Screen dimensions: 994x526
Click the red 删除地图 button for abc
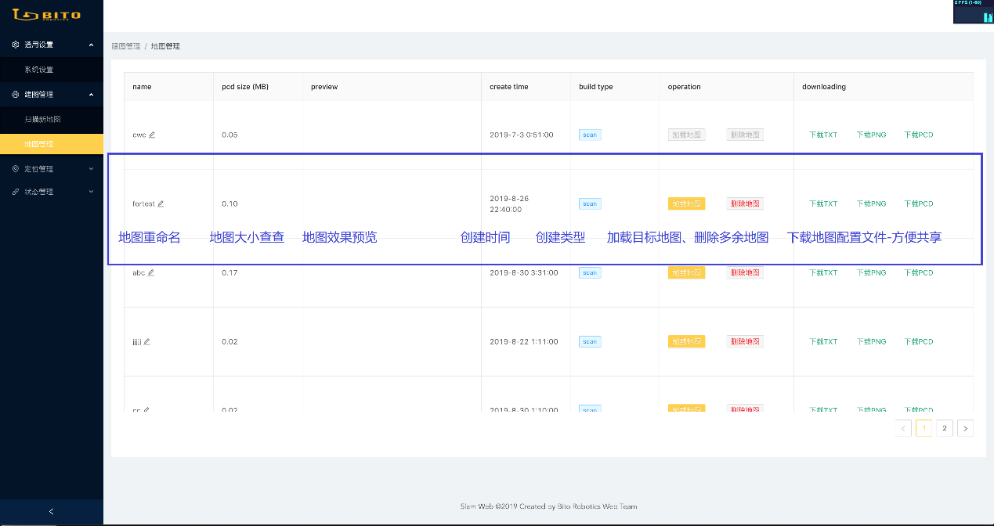coord(745,272)
